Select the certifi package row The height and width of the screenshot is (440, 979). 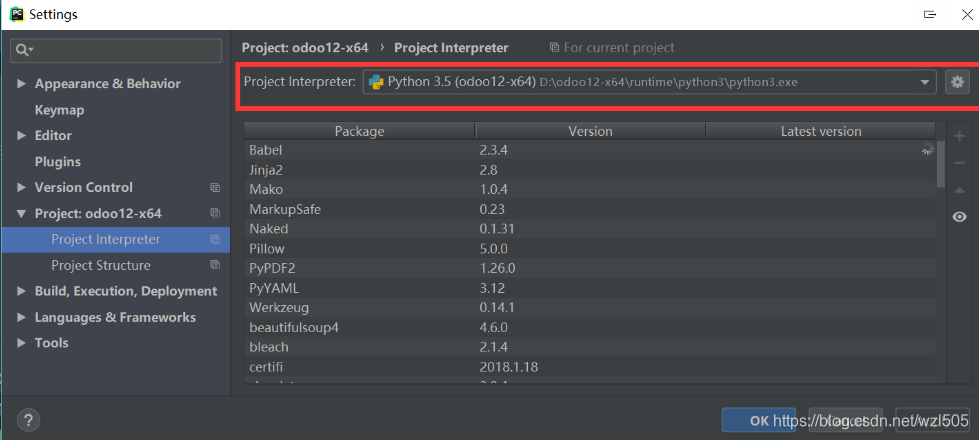click(590, 367)
